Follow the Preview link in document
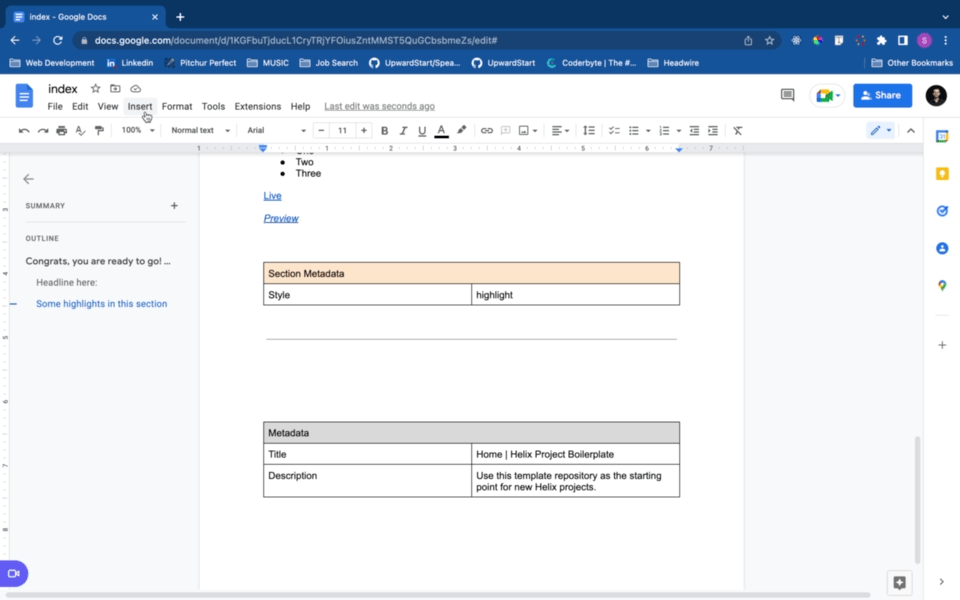Image resolution: width=960 pixels, height=600 pixels. point(281,218)
